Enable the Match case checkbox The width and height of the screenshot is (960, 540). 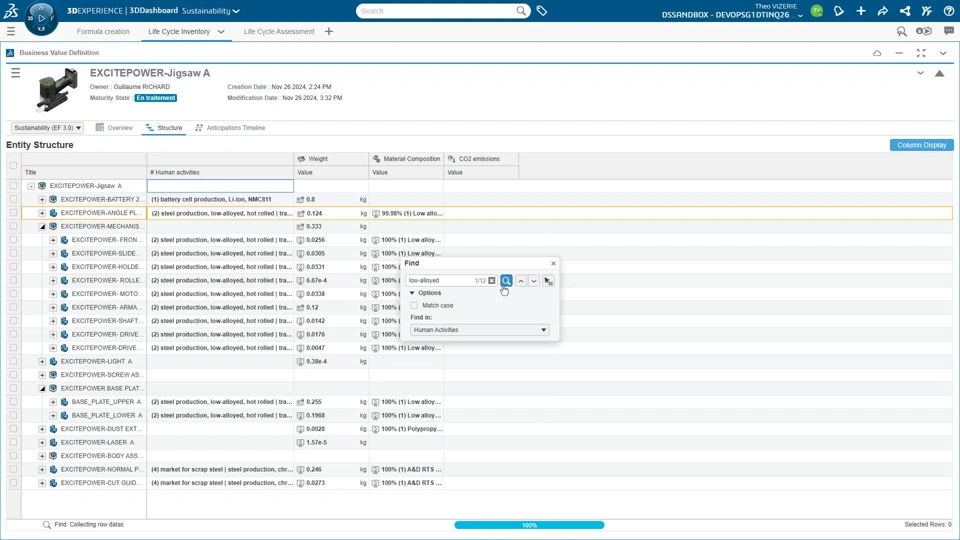[x=414, y=305]
